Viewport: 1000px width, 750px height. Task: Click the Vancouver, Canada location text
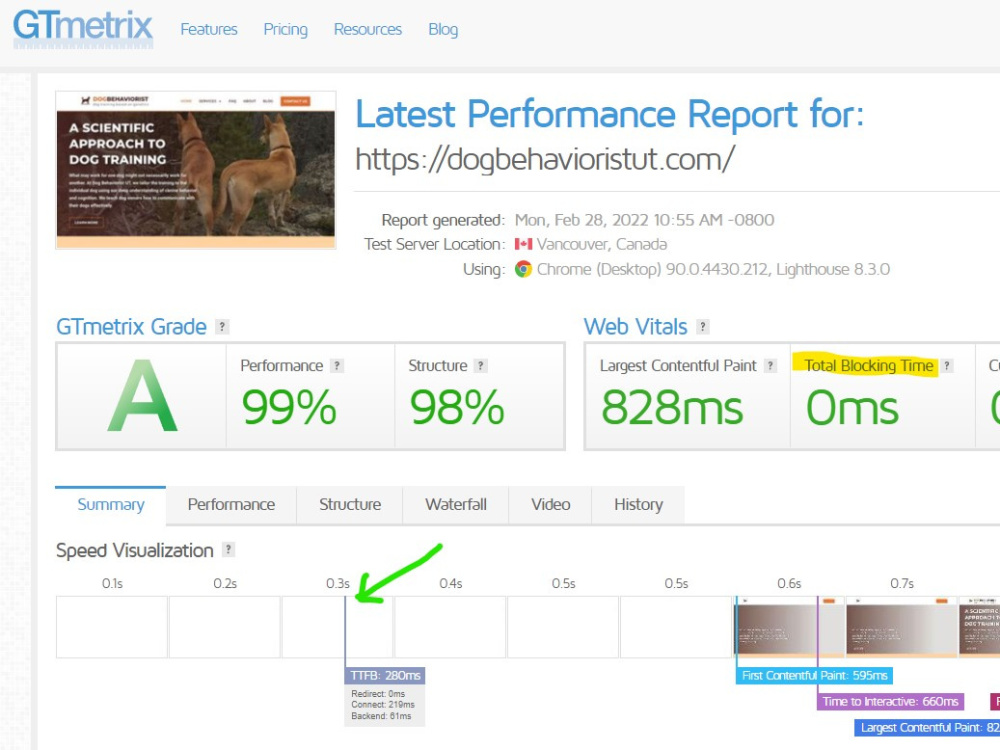click(x=601, y=244)
